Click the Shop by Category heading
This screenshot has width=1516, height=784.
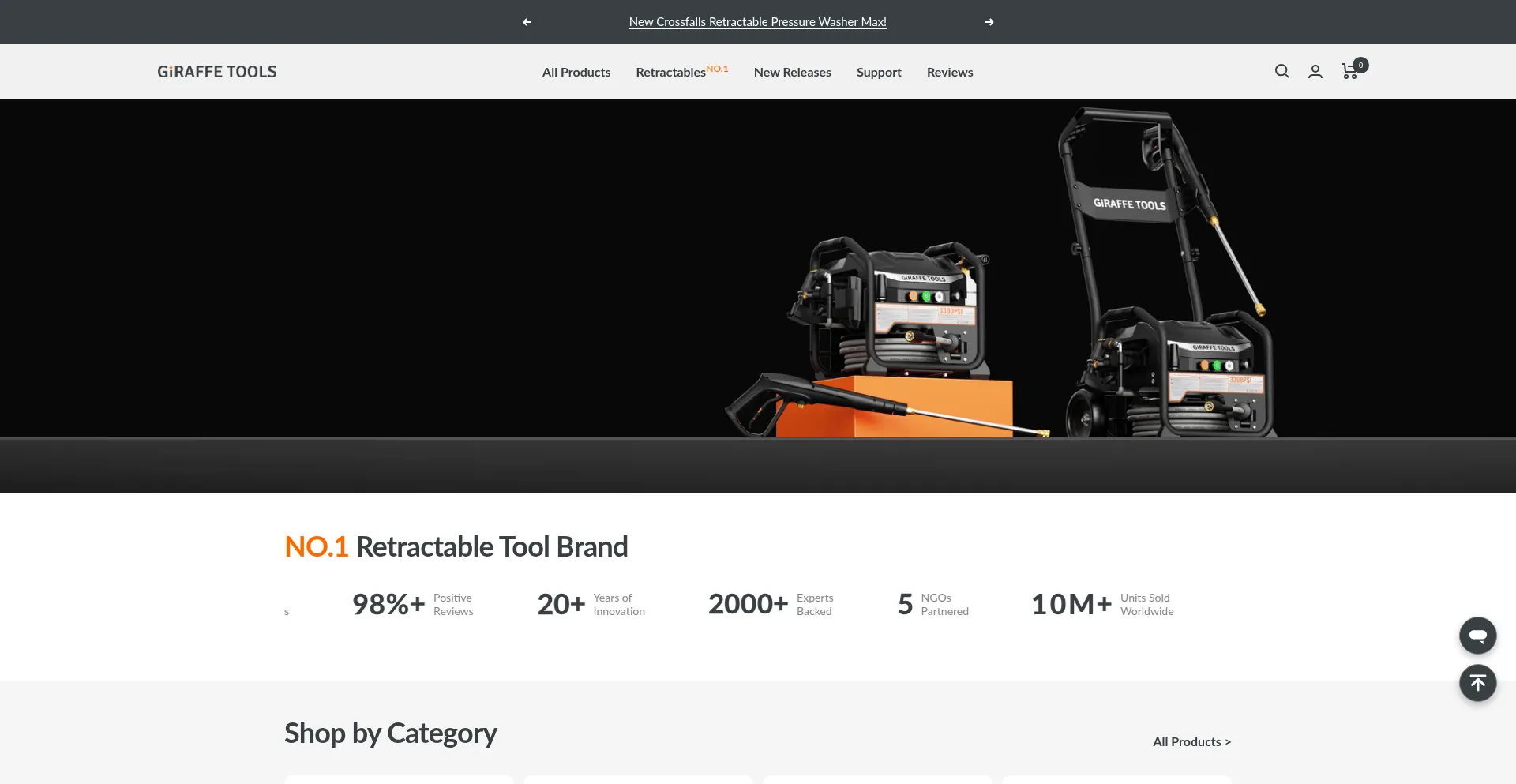click(391, 733)
